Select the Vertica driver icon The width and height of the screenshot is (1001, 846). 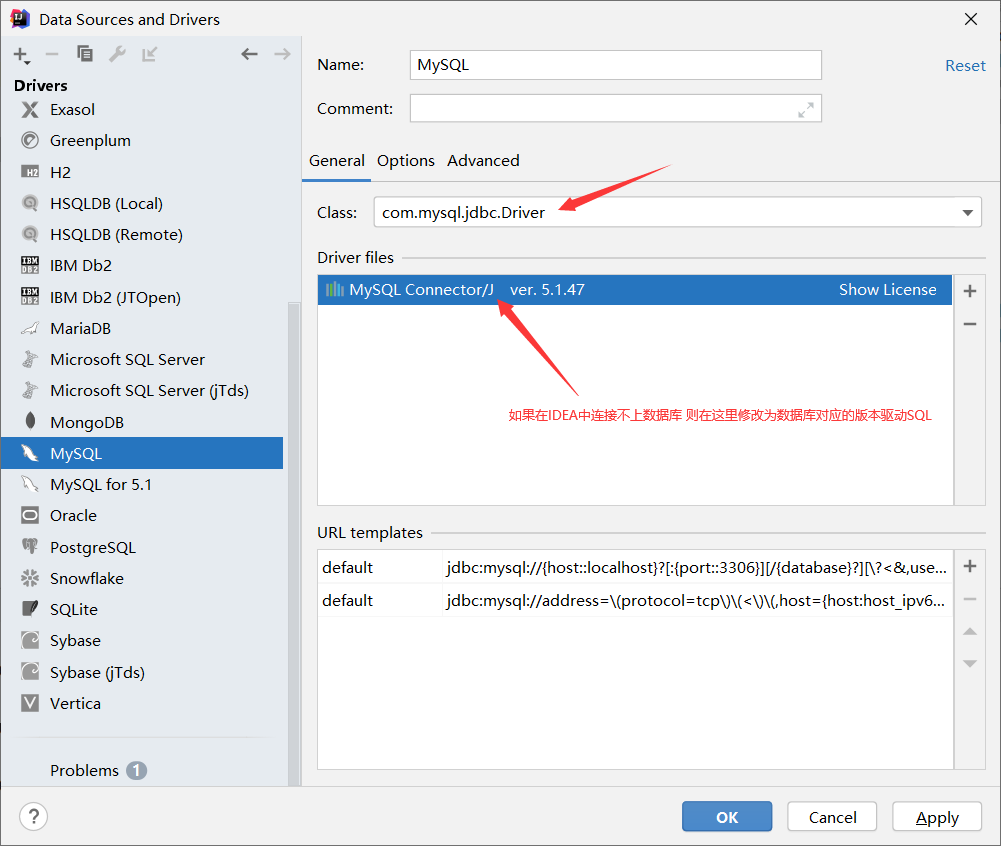point(30,703)
